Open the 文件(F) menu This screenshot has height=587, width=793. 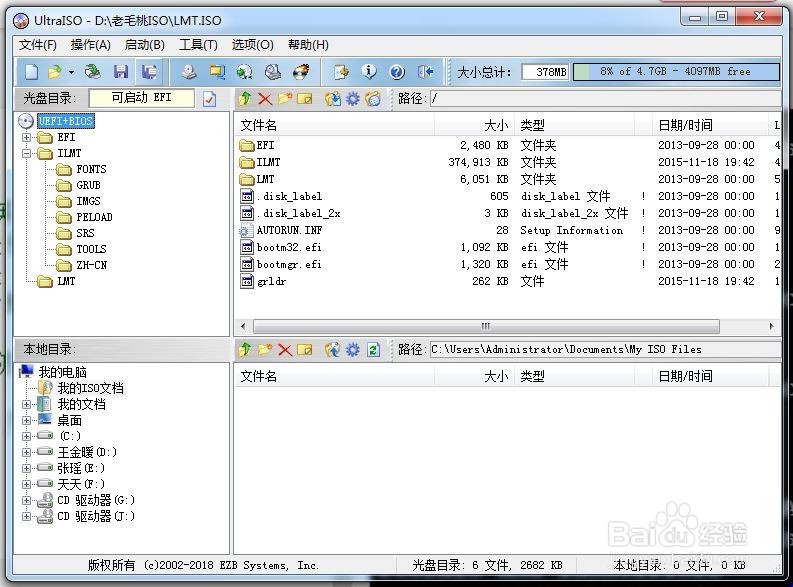point(38,45)
